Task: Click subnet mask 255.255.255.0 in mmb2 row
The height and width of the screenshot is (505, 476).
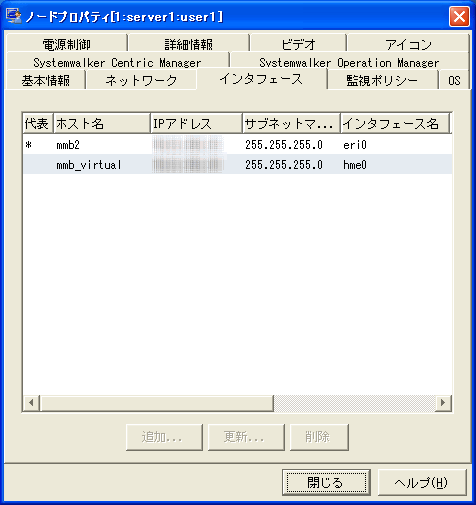Action: [284, 145]
